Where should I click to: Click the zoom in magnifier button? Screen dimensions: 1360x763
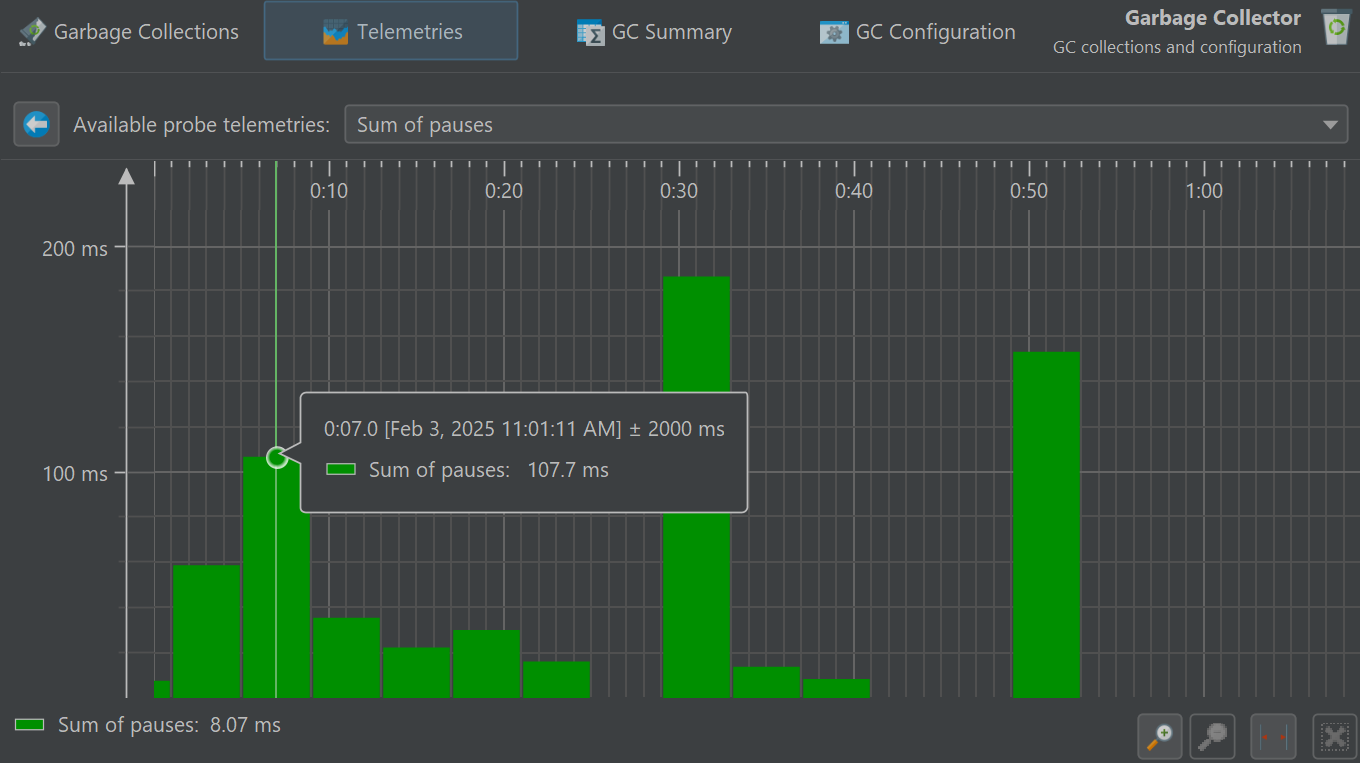1160,738
